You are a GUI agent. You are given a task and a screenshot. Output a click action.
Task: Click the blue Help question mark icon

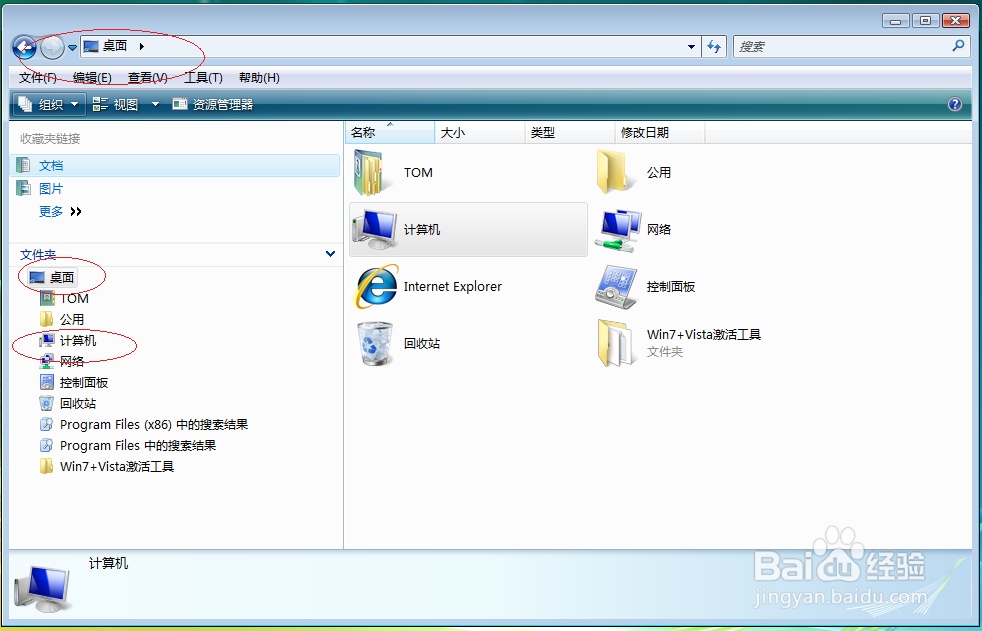(x=954, y=104)
